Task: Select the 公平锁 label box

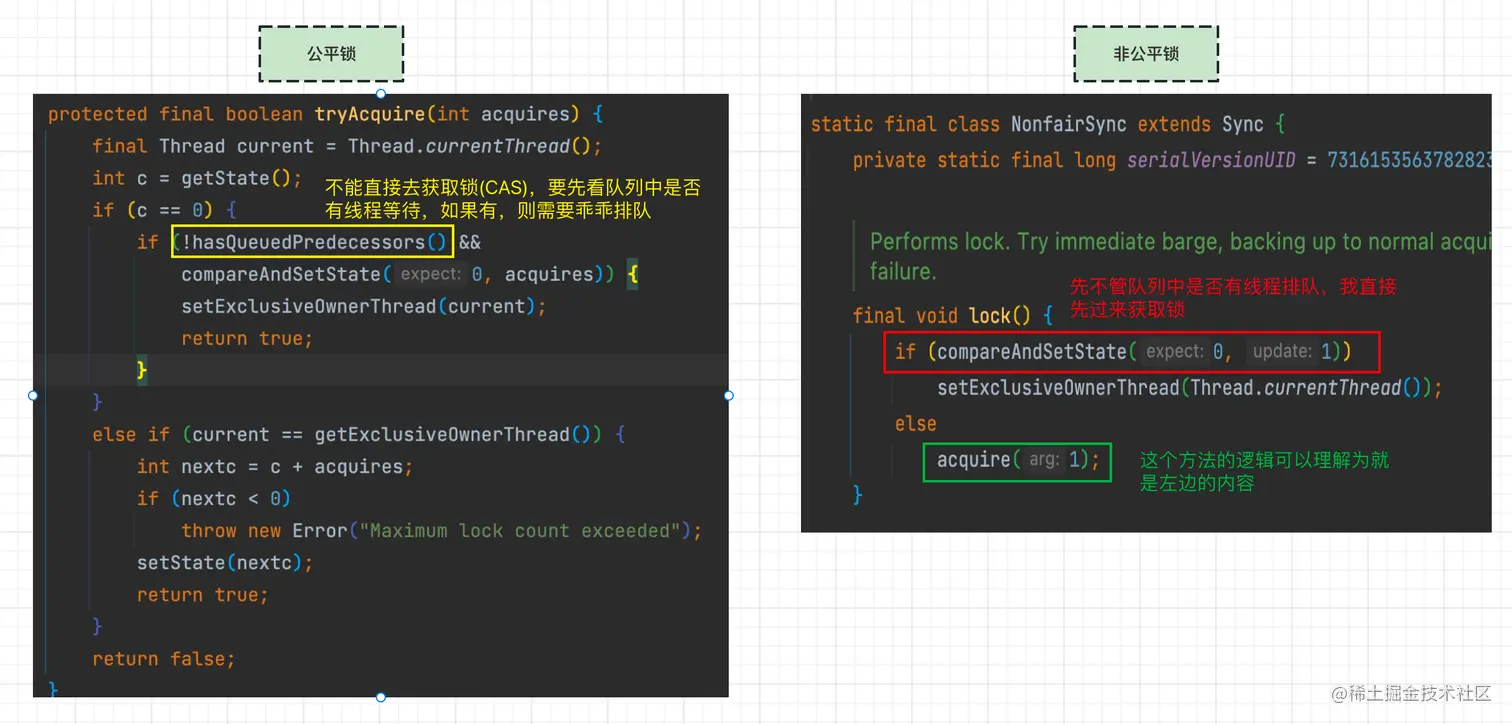Action: [x=331, y=54]
